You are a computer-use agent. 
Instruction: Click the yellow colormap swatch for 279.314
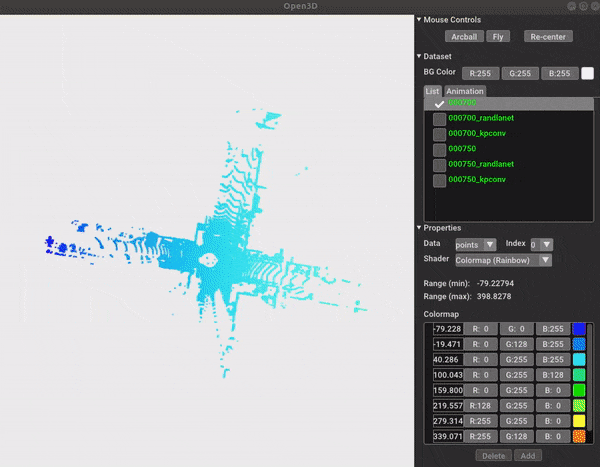tap(578, 423)
